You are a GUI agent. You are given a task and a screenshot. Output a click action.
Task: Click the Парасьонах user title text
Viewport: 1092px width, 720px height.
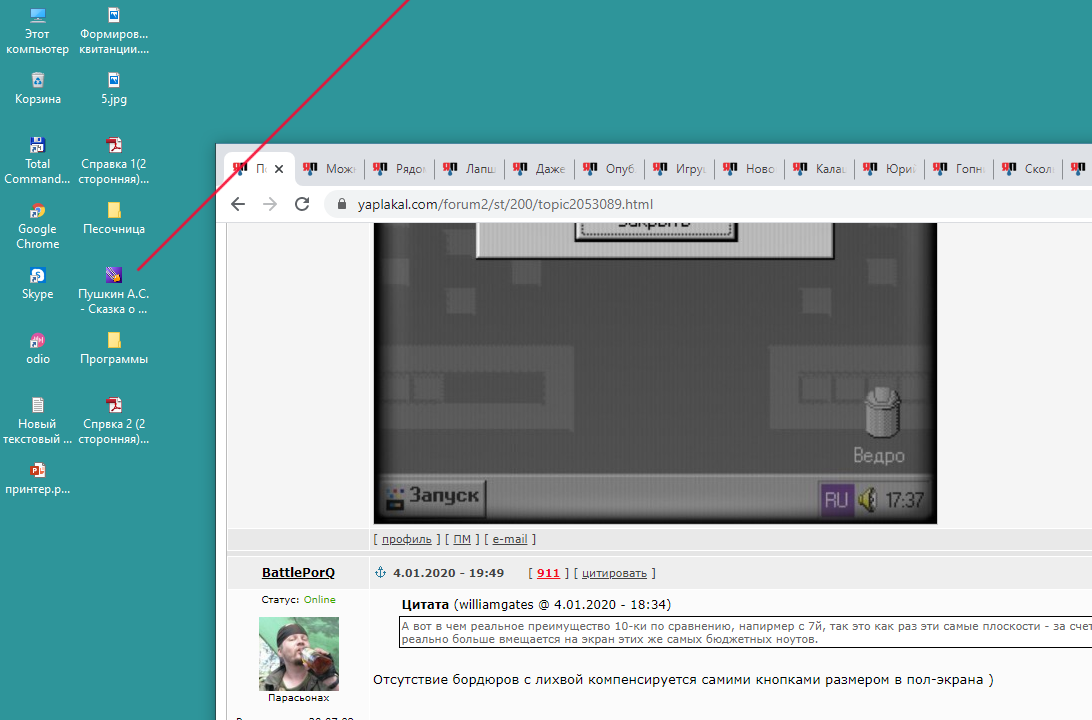click(299, 698)
